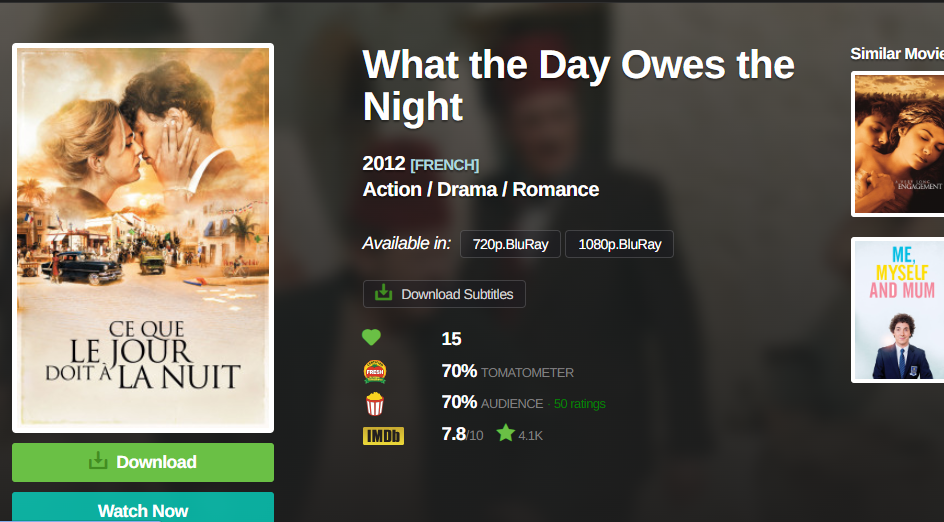Click the popcorn audience score icon
944x522 pixels.
click(375, 403)
